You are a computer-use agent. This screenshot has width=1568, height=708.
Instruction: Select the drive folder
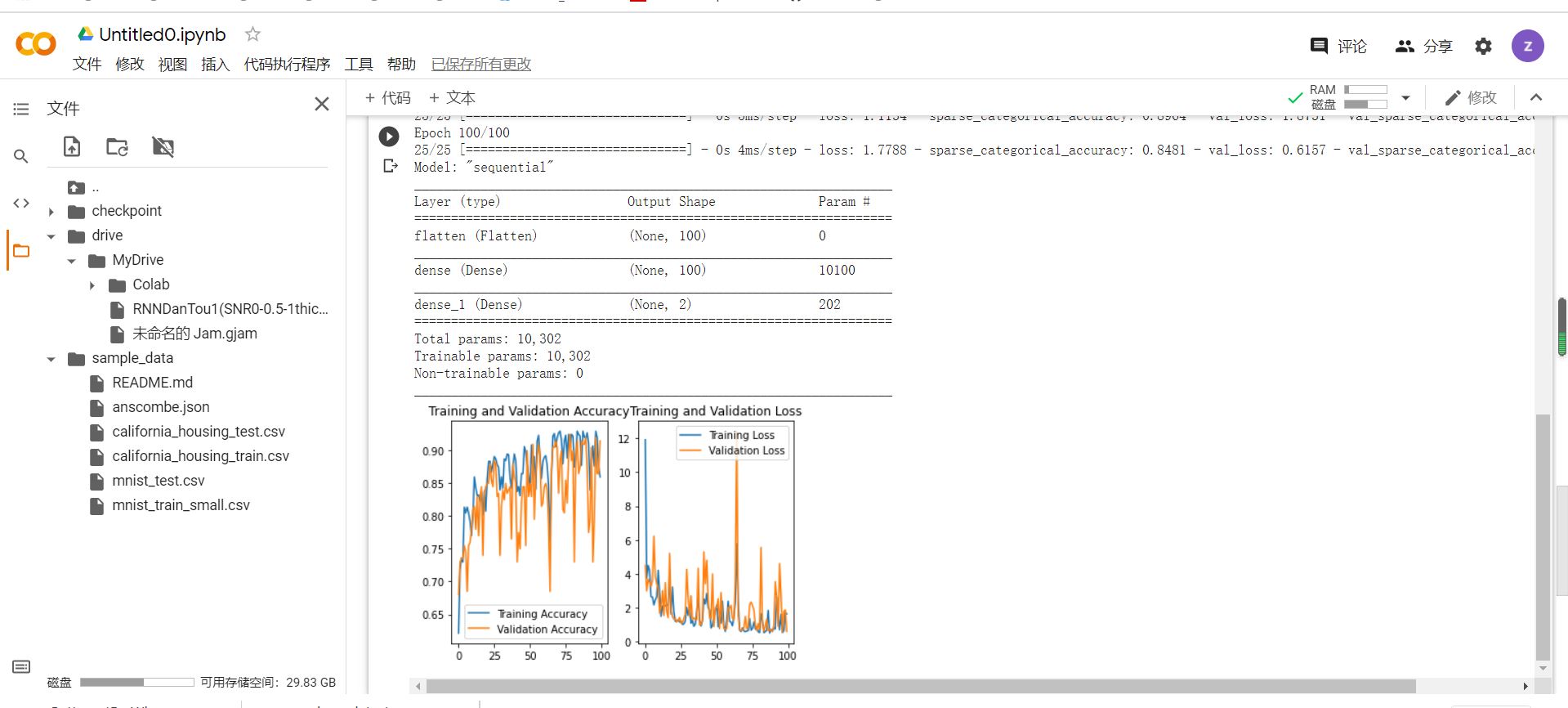coord(107,235)
